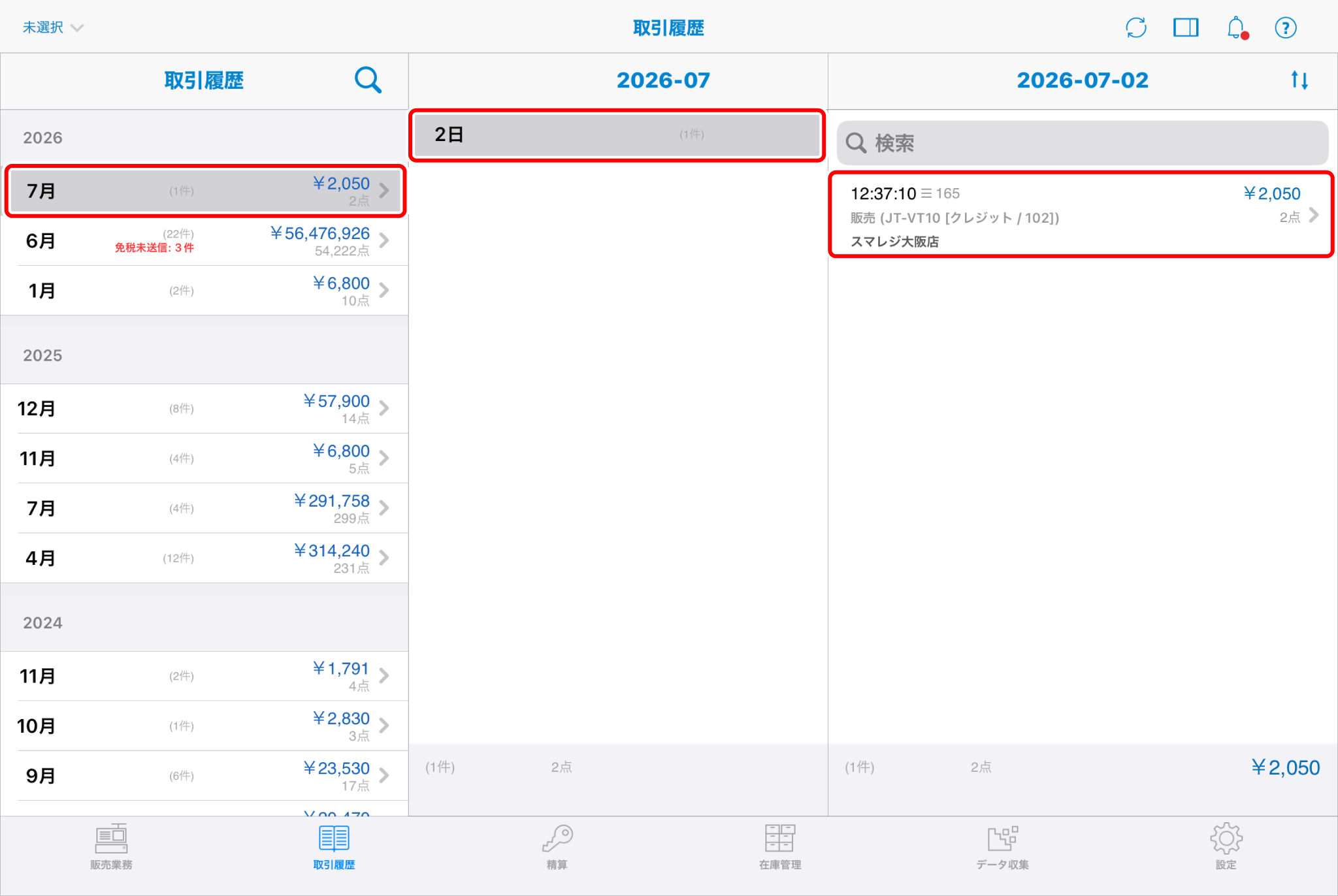Click chevron on 4月 ¥314,240 row
The width and height of the screenshot is (1338, 896).
pyautogui.click(x=385, y=558)
